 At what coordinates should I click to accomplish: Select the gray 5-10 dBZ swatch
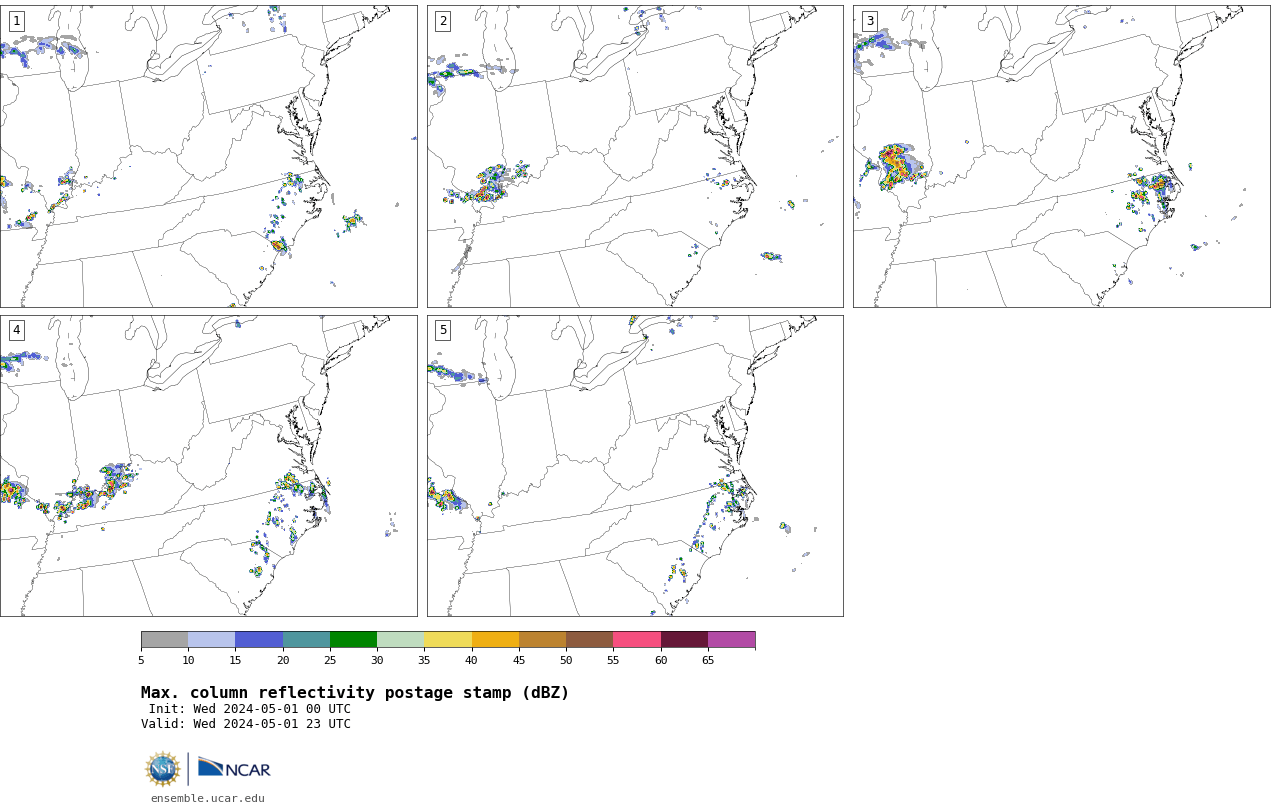click(x=164, y=640)
